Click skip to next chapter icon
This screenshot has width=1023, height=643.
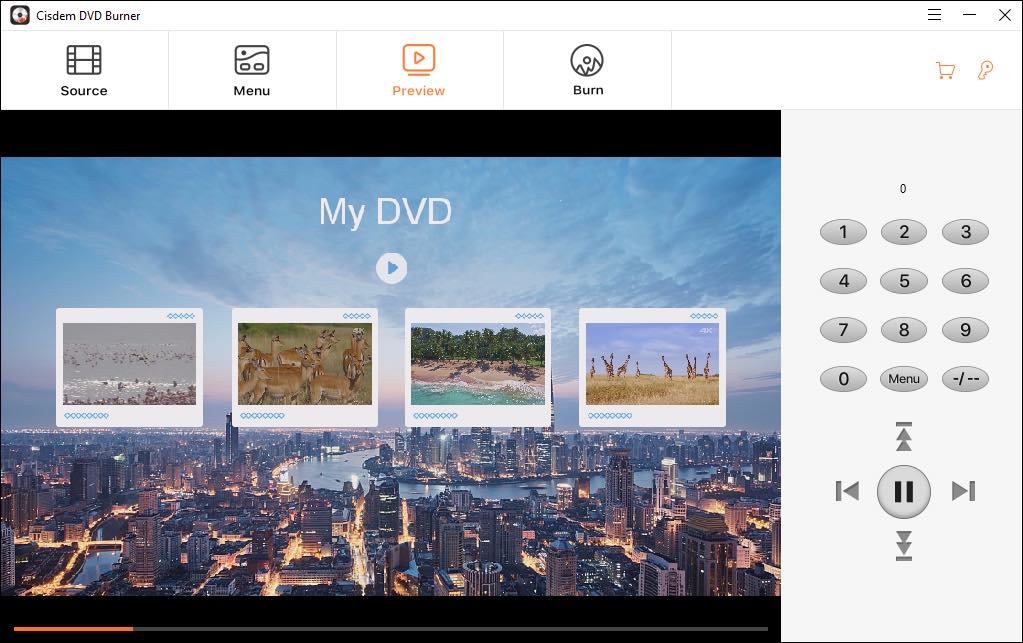click(x=963, y=491)
